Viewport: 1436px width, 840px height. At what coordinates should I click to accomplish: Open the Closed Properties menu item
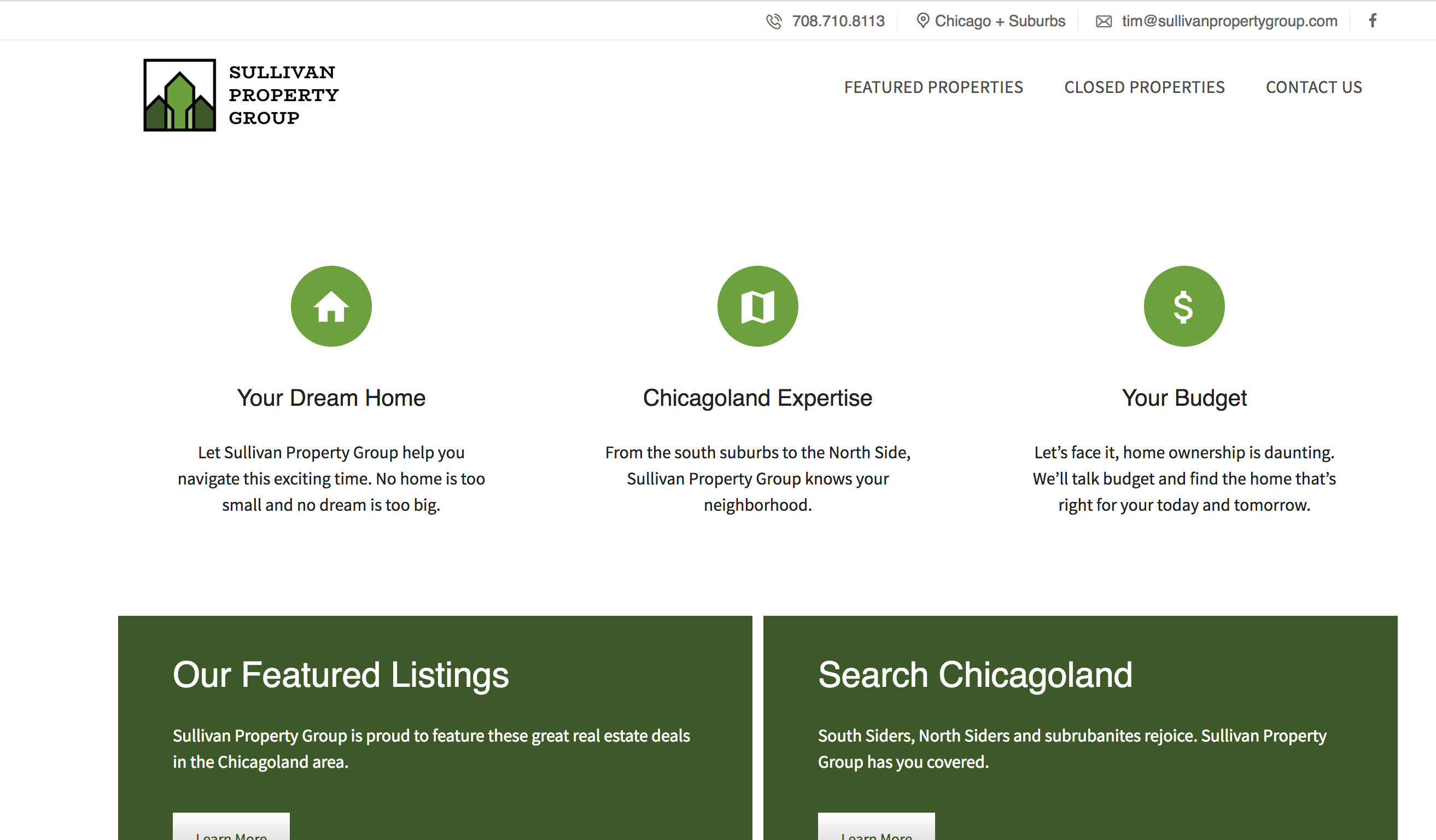[1144, 87]
